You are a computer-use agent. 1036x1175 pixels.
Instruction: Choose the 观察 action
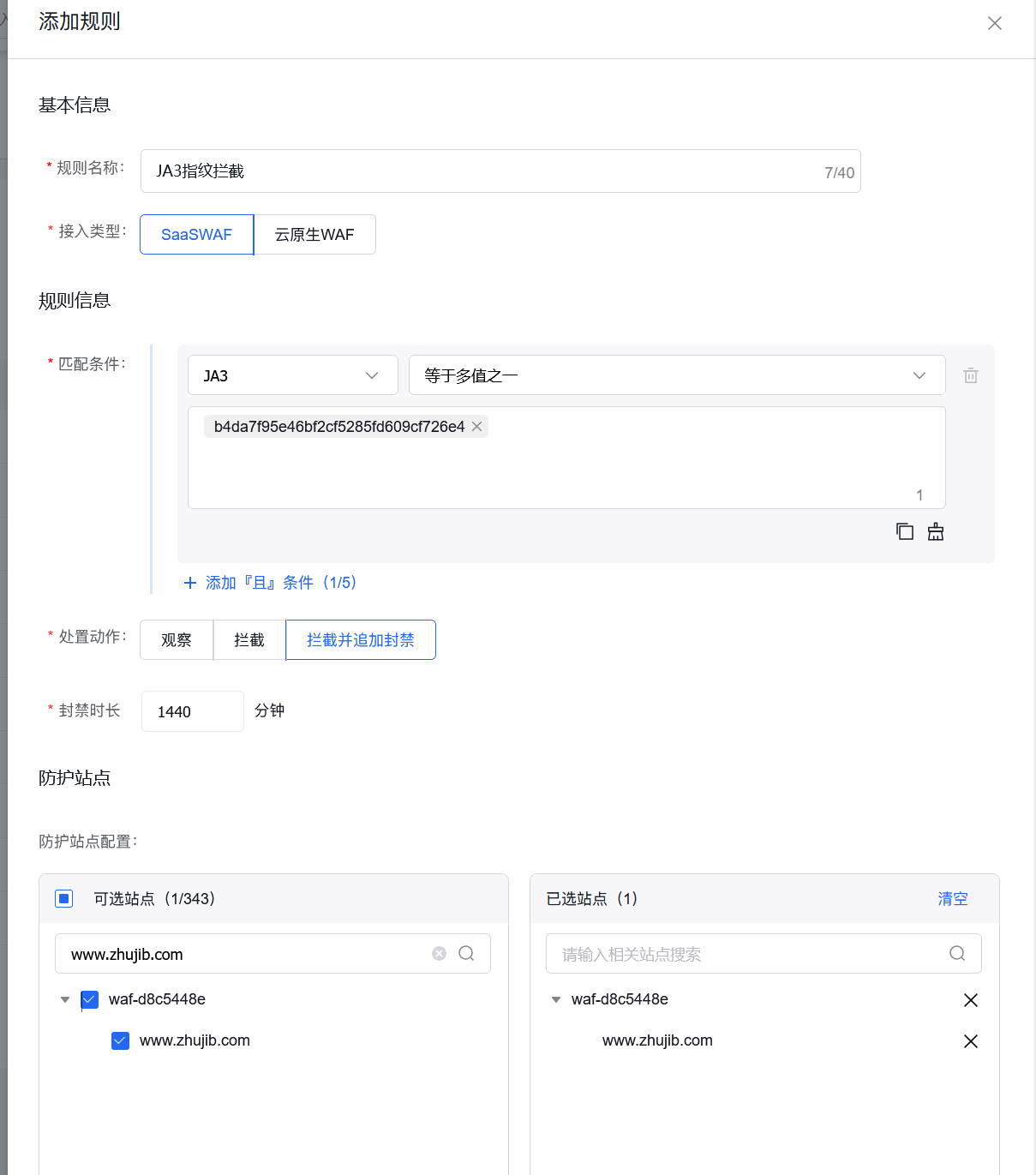[177, 640]
